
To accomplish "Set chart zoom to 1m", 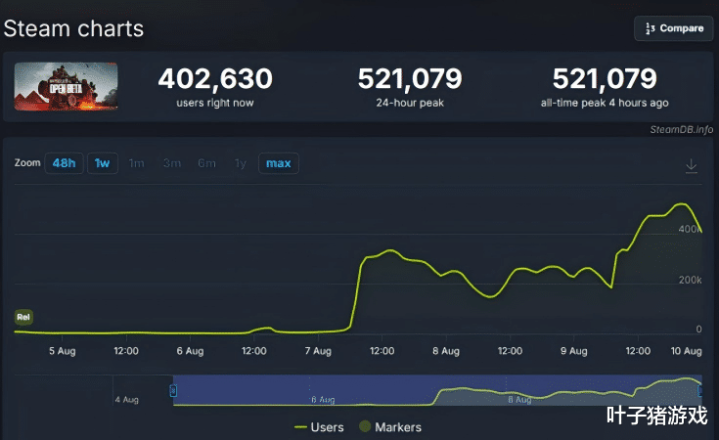I will (137, 163).
